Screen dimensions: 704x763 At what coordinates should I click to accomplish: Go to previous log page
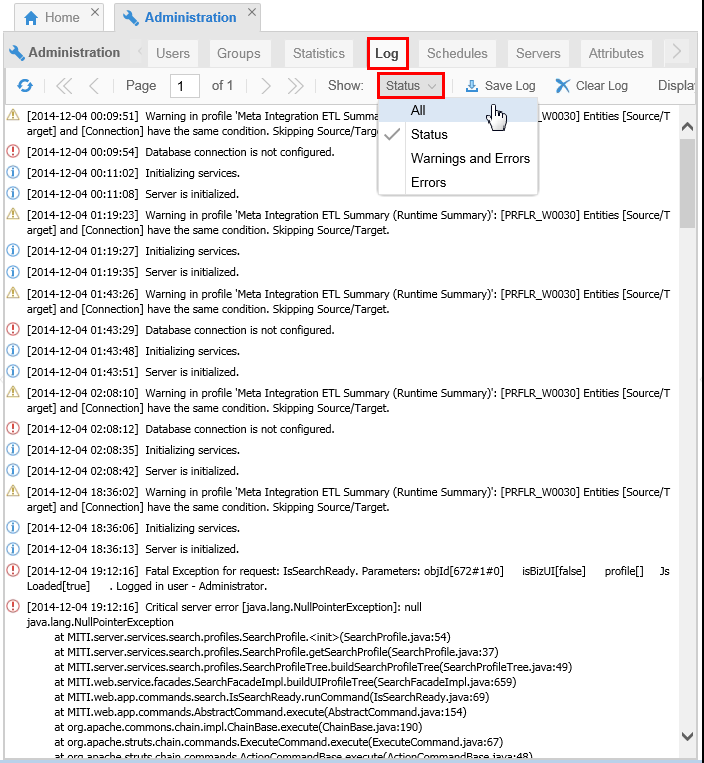pos(94,86)
